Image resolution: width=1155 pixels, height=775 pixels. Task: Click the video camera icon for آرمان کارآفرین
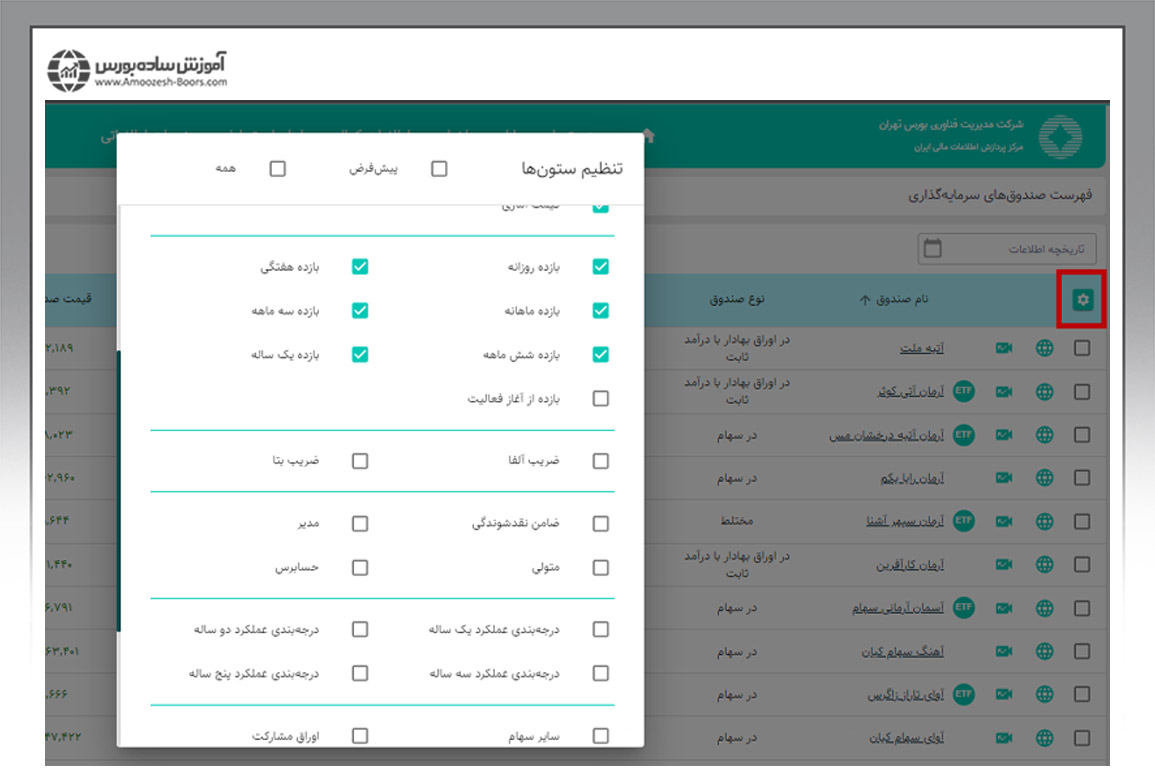(1003, 564)
